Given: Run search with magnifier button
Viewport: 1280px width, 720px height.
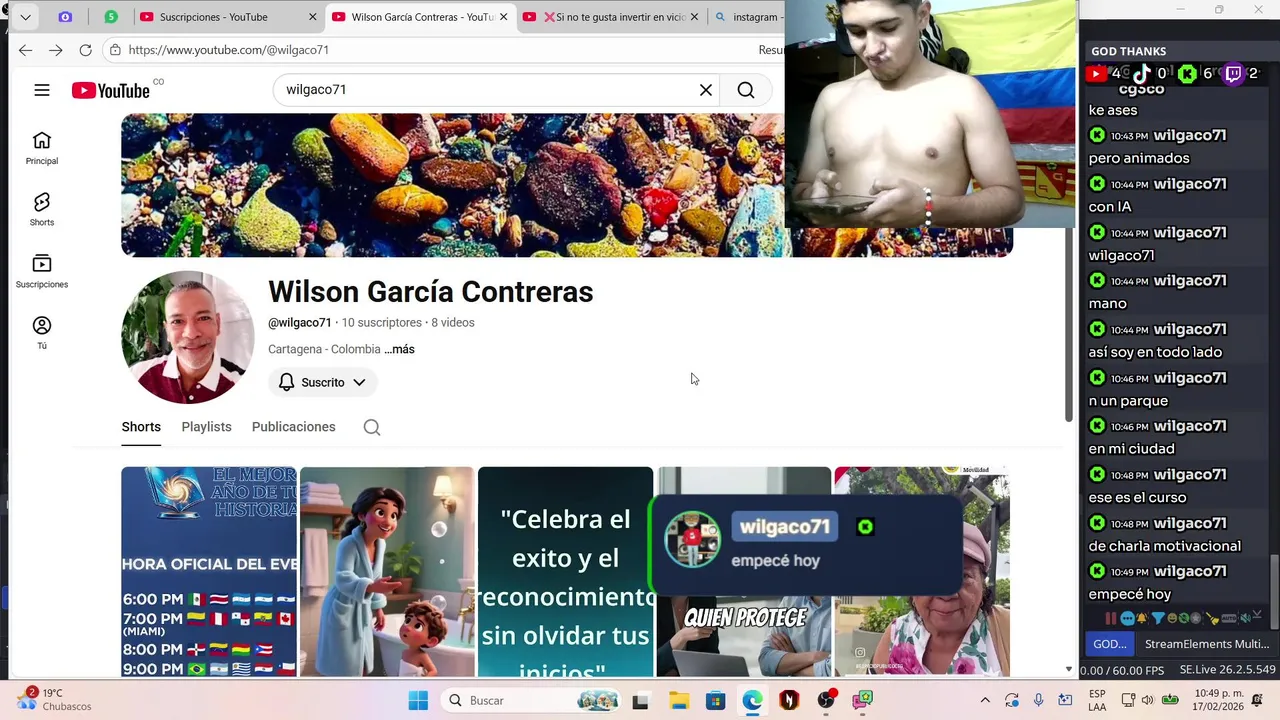Looking at the screenshot, I should [x=746, y=90].
